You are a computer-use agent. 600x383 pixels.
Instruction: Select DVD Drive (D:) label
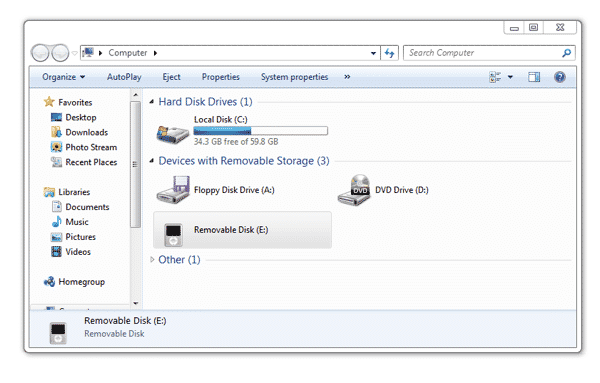point(402,190)
